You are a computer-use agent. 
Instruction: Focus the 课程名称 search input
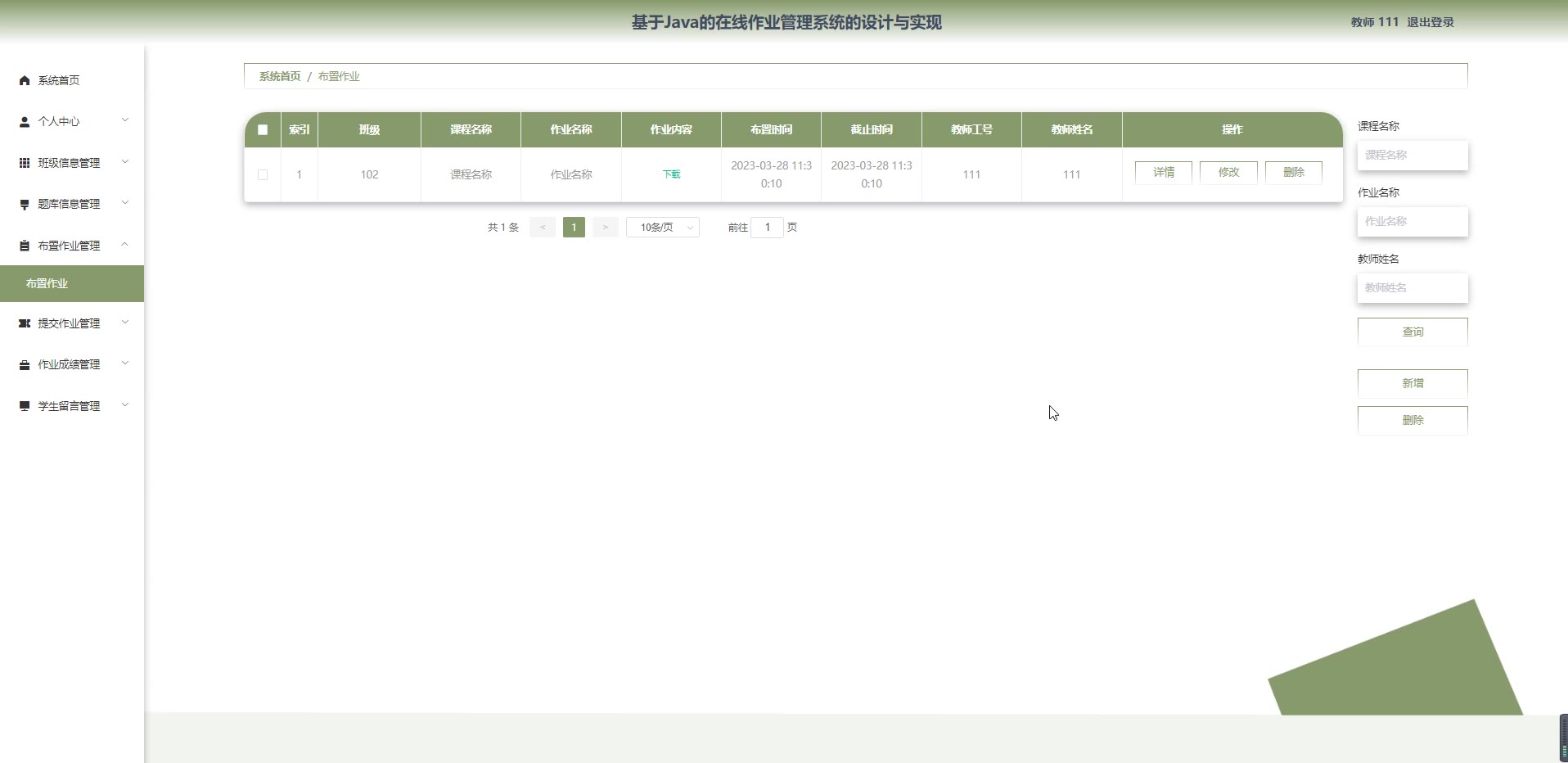(1413, 155)
